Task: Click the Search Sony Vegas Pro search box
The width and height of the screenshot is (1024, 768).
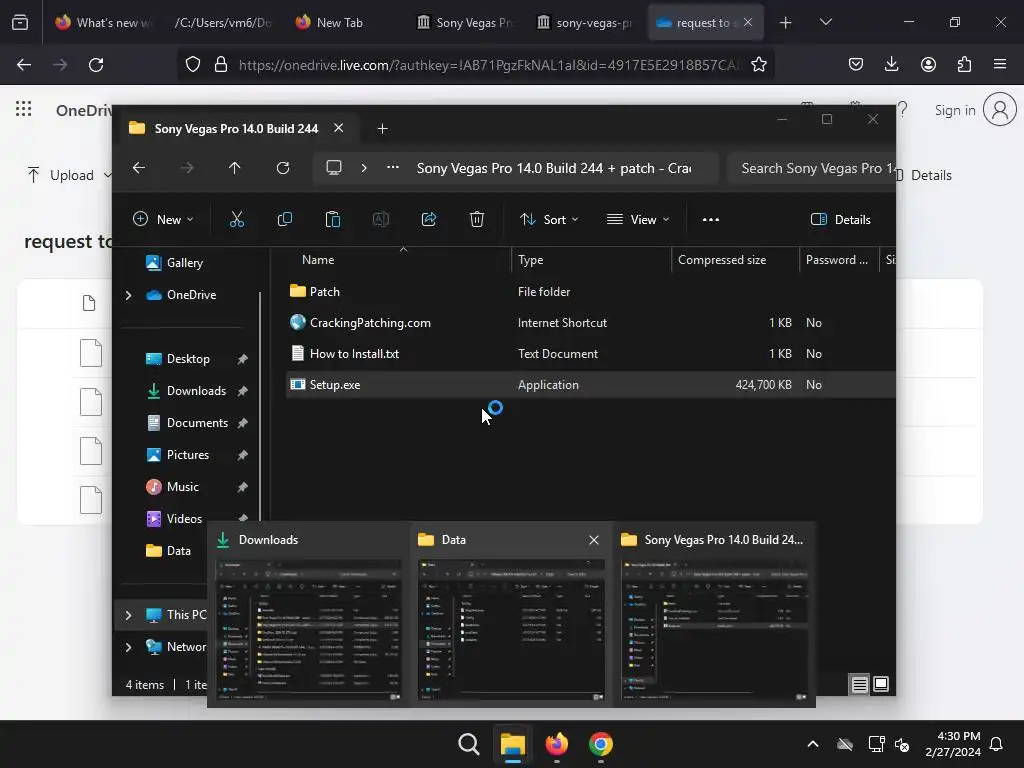Action: 811,168
